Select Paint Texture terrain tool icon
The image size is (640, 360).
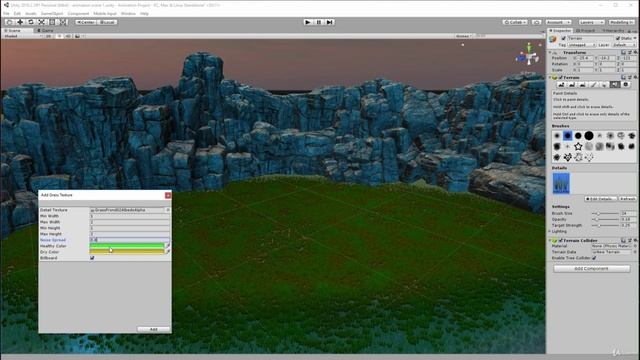point(593,84)
